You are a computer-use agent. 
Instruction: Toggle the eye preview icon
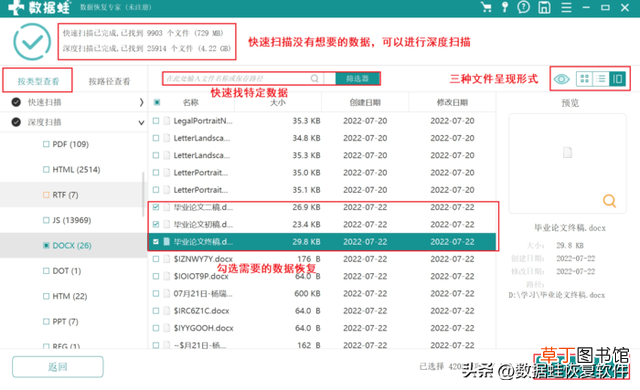(562, 79)
